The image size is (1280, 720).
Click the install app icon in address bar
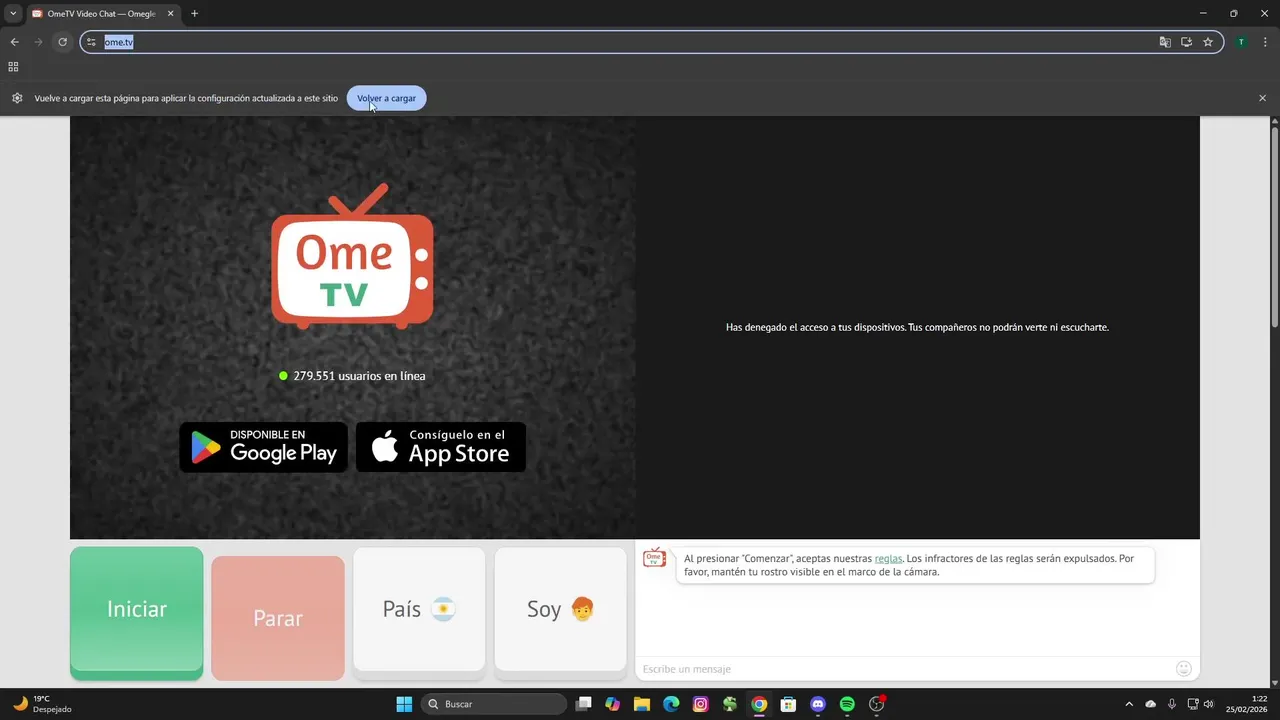coord(1187,42)
